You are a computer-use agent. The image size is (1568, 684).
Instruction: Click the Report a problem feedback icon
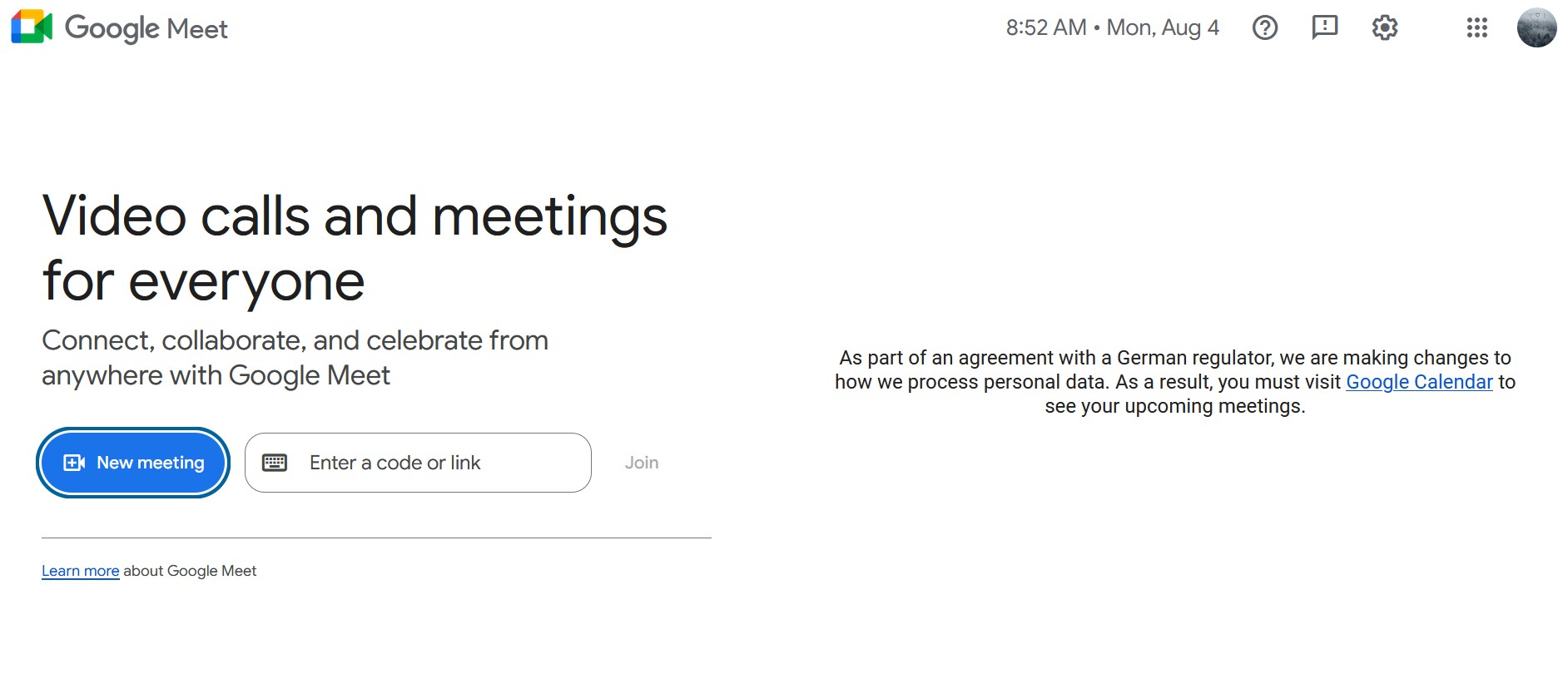coord(1324,28)
